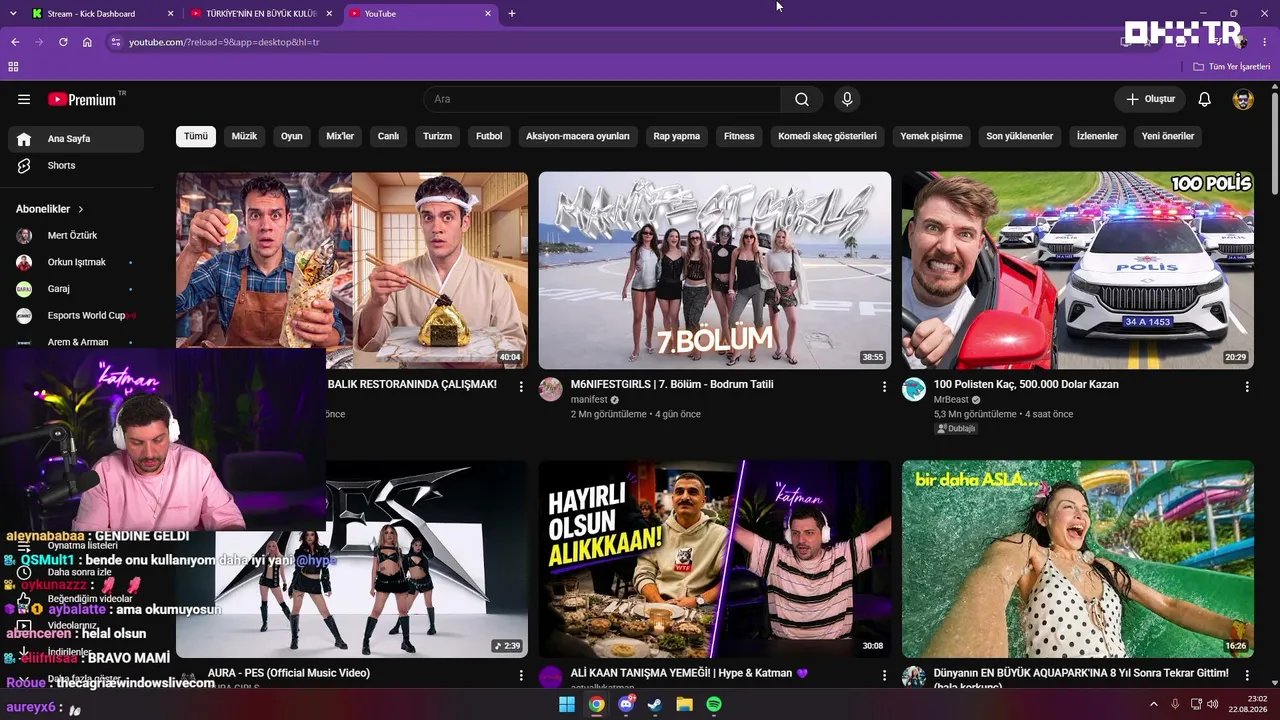Open Orkun Işıtmak subscription
Image resolution: width=1280 pixels, height=720 pixels.
pyautogui.click(x=76, y=262)
